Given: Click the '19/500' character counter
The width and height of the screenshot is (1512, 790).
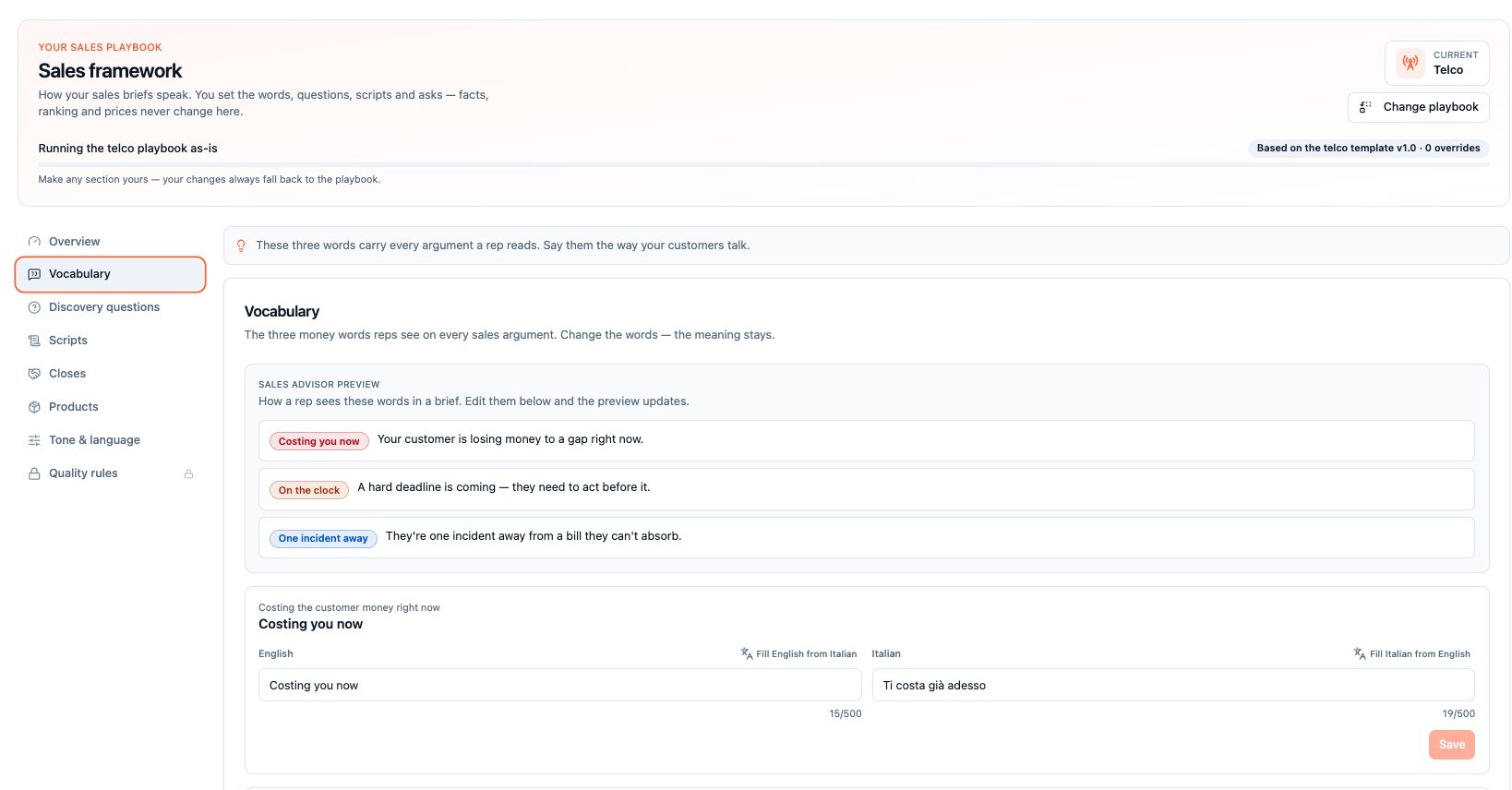Looking at the screenshot, I should pos(1458,713).
